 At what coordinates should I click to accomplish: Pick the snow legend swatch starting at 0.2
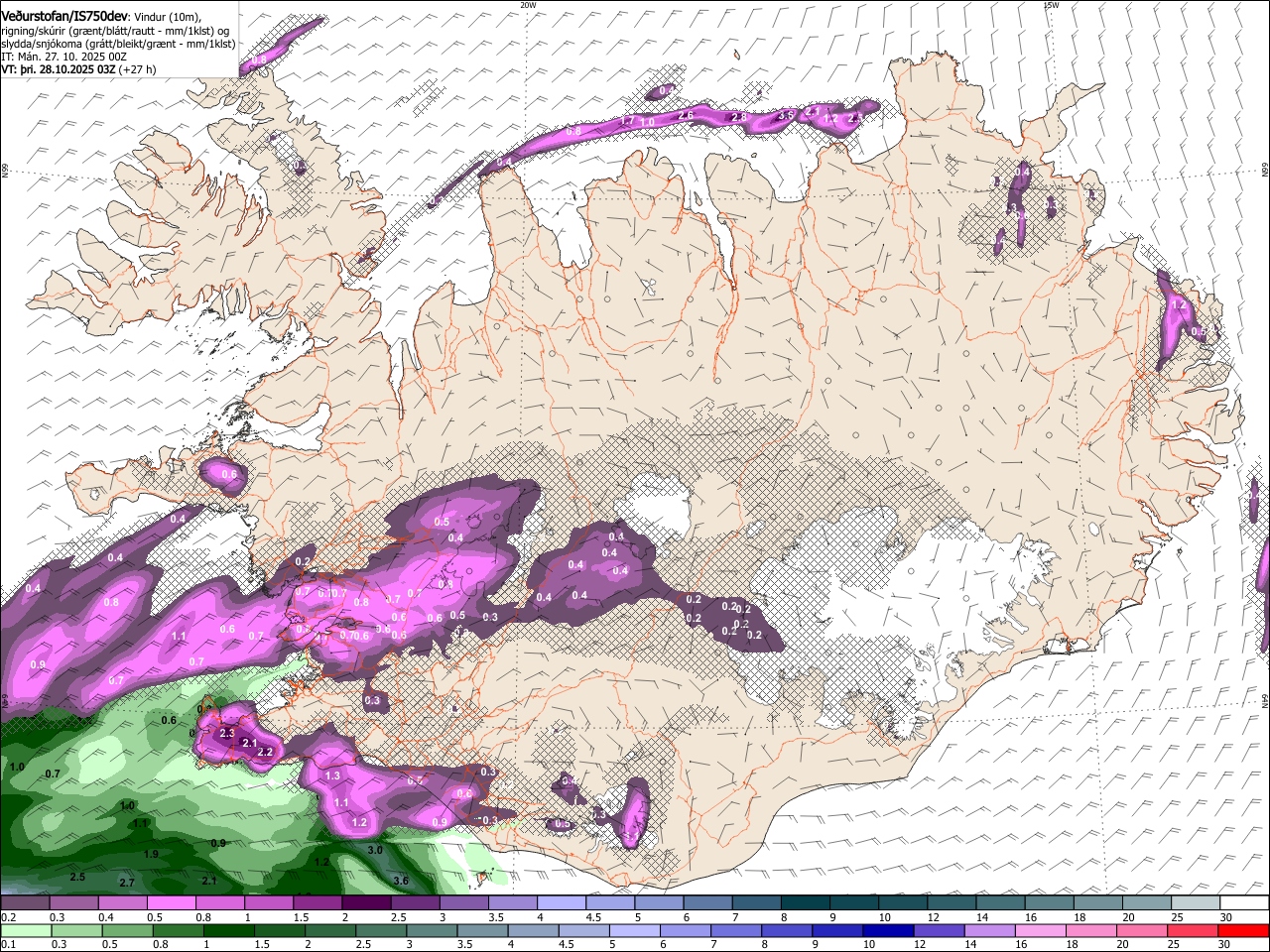point(25,903)
